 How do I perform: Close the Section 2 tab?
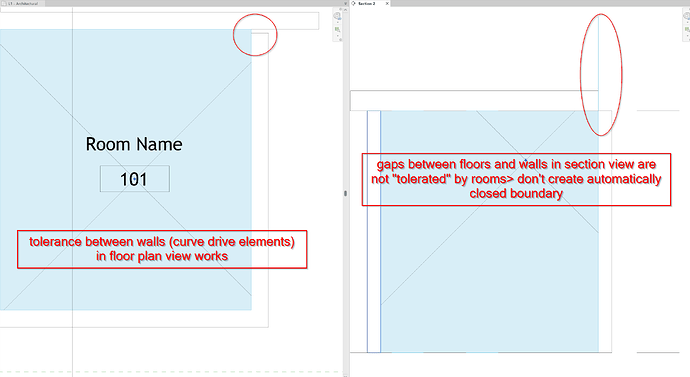pyautogui.click(x=387, y=4)
